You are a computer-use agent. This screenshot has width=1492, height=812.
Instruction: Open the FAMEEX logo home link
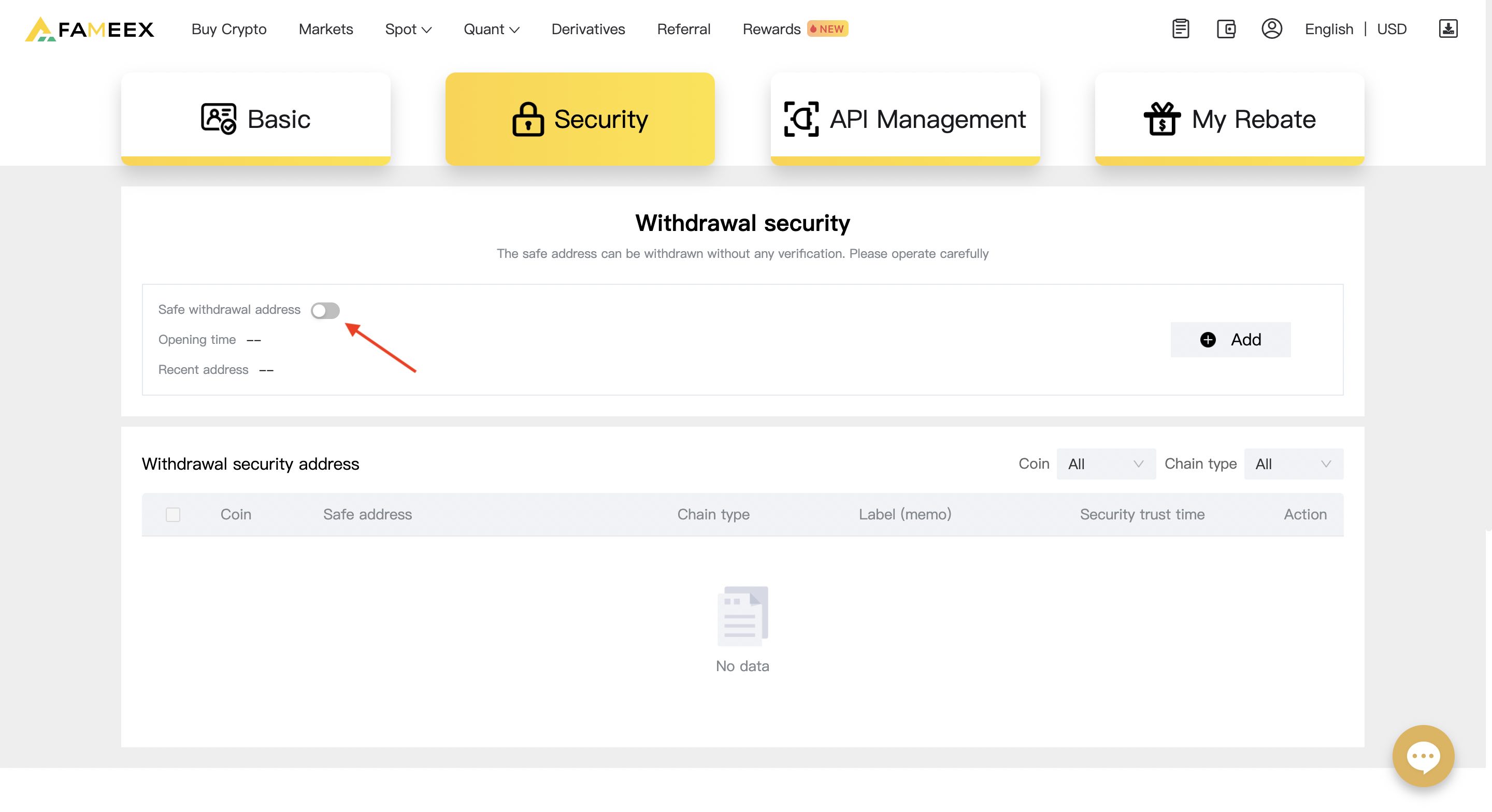(90, 29)
